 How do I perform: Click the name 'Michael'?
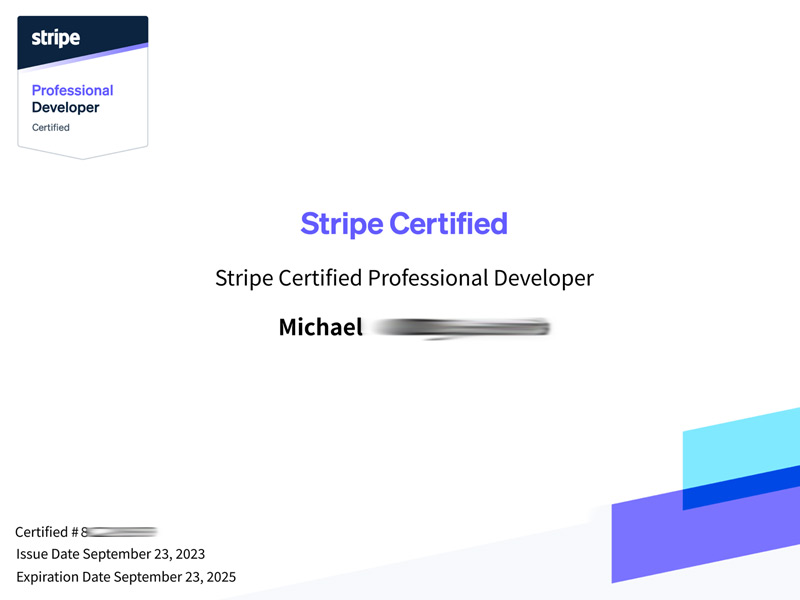pyautogui.click(x=320, y=327)
